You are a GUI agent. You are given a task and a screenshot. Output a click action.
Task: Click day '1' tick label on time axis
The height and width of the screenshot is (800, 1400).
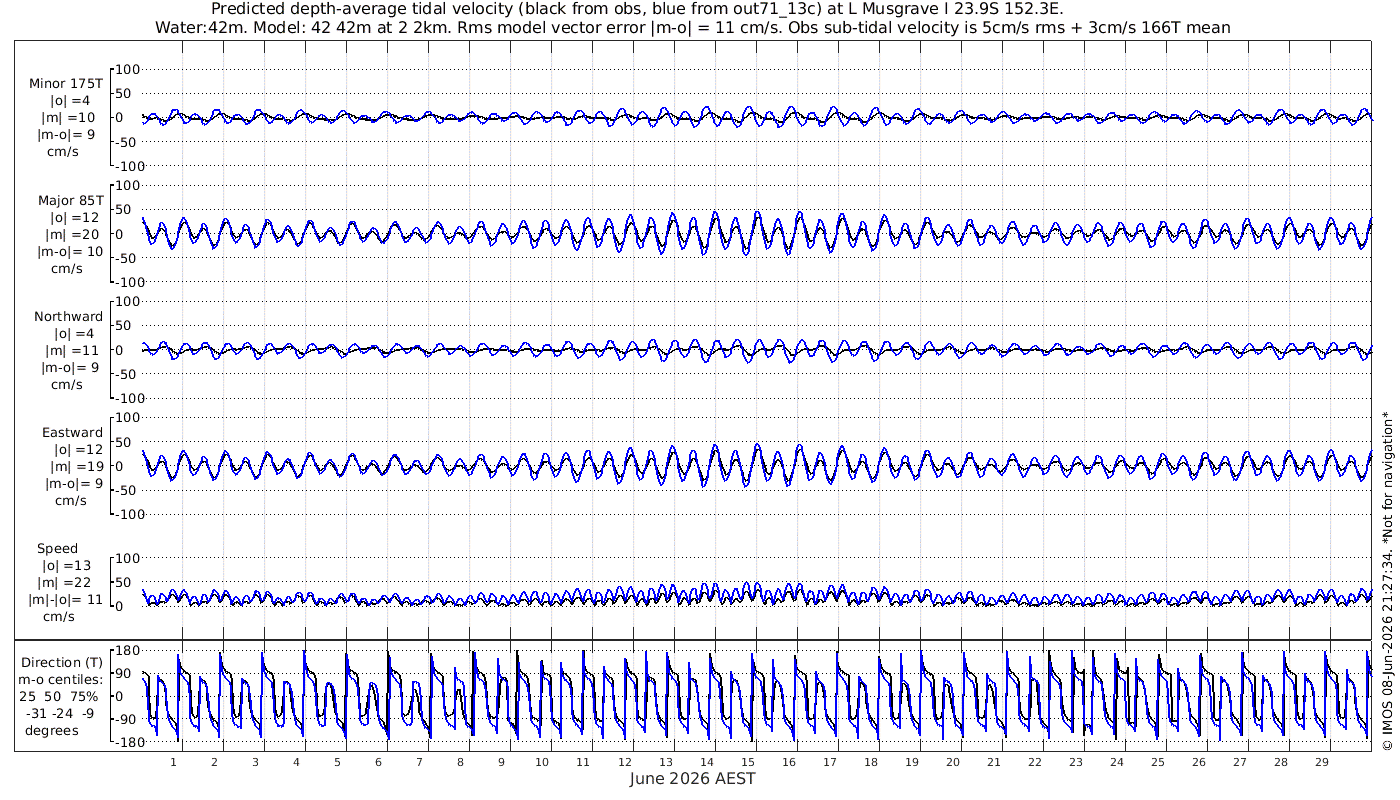174,762
